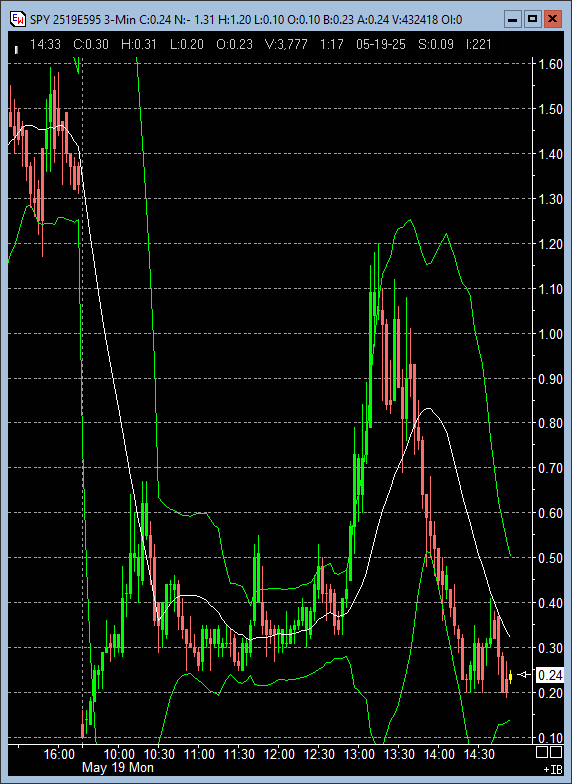Click the right square box beside the time axis
This screenshot has height=784, width=572.
556,752
